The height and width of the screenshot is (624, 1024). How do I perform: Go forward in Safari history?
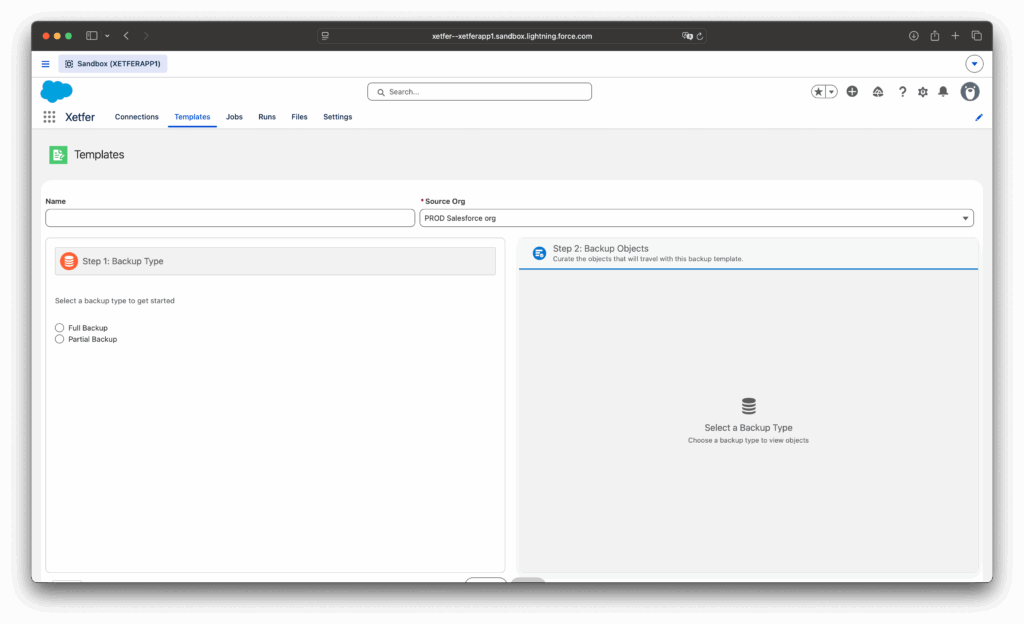pyautogui.click(x=146, y=36)
